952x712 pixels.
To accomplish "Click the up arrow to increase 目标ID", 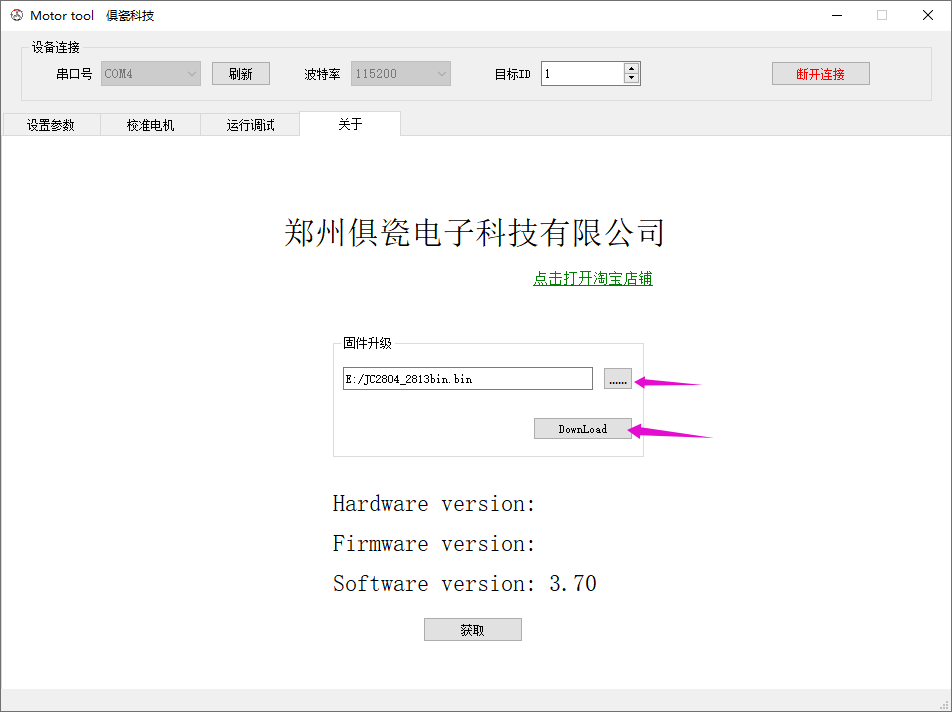I will 632,67.
